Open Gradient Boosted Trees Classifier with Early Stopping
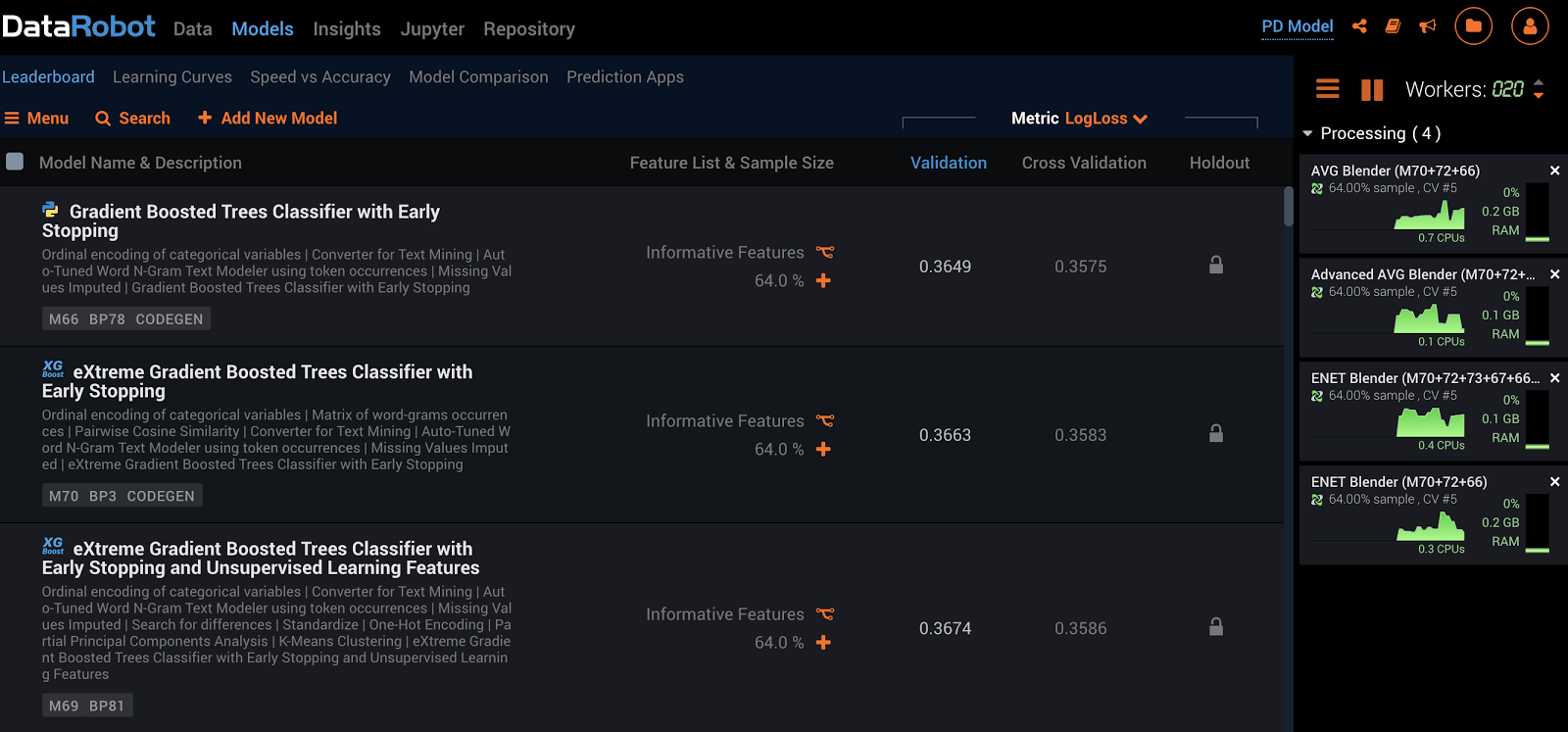The image size is (1568, 732). 241,221
